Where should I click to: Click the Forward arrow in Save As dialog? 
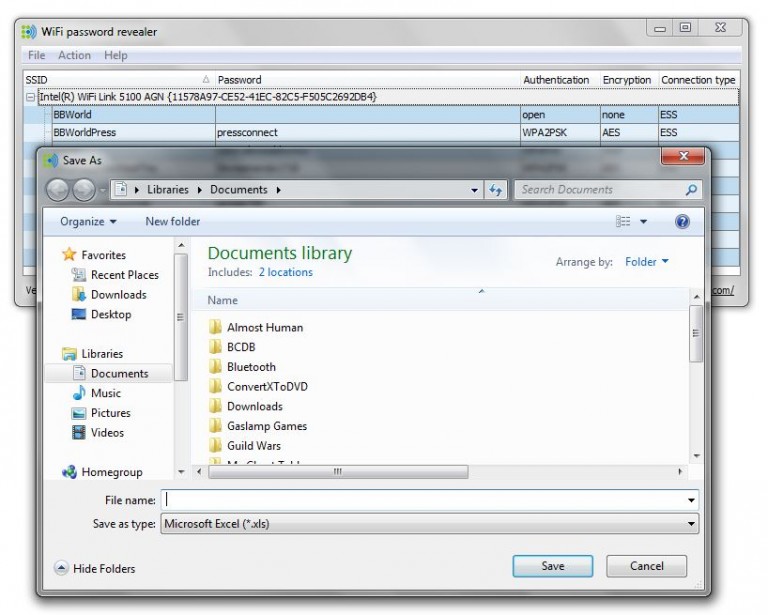(x=84, y=189)
